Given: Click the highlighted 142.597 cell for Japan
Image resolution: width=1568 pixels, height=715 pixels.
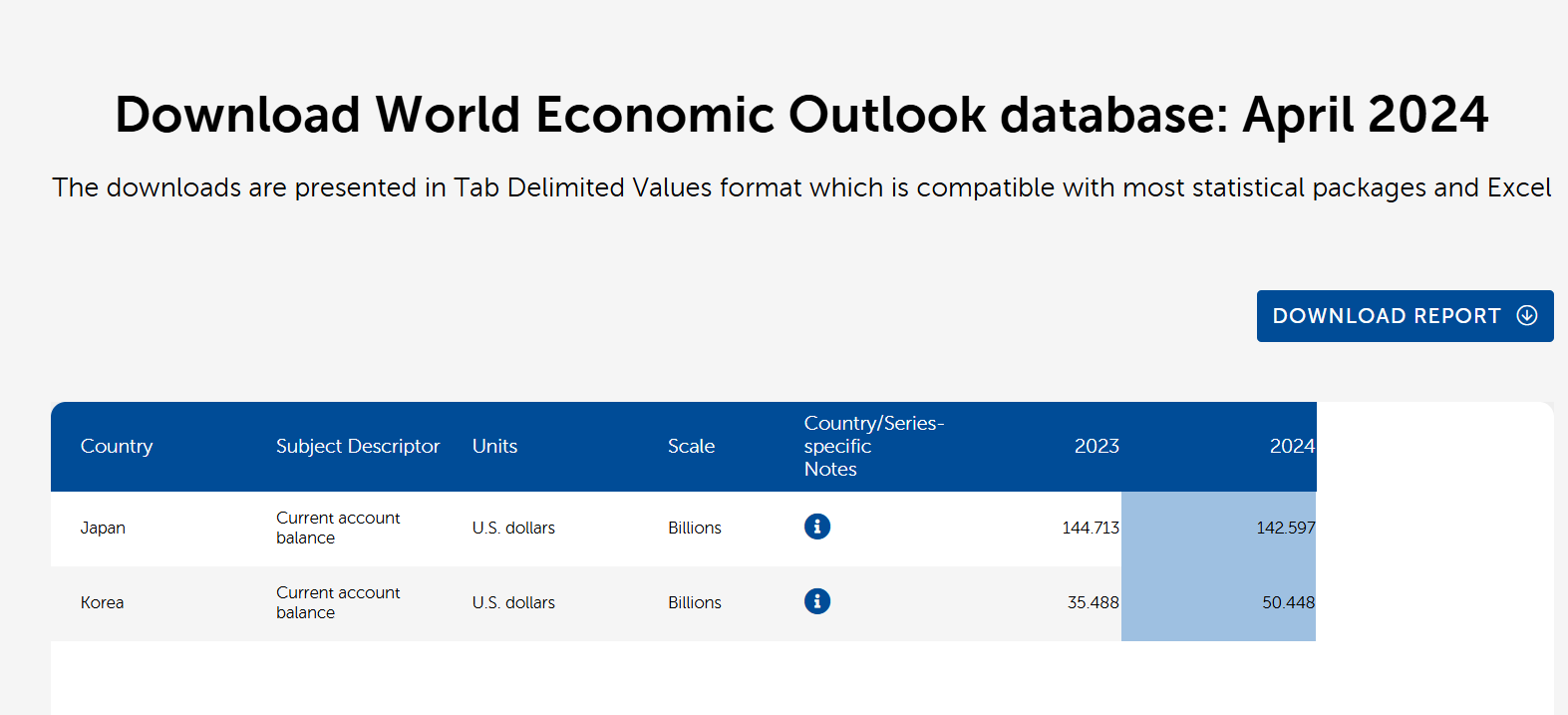Looking at the screenshot, I should [x=1285, y=529].
